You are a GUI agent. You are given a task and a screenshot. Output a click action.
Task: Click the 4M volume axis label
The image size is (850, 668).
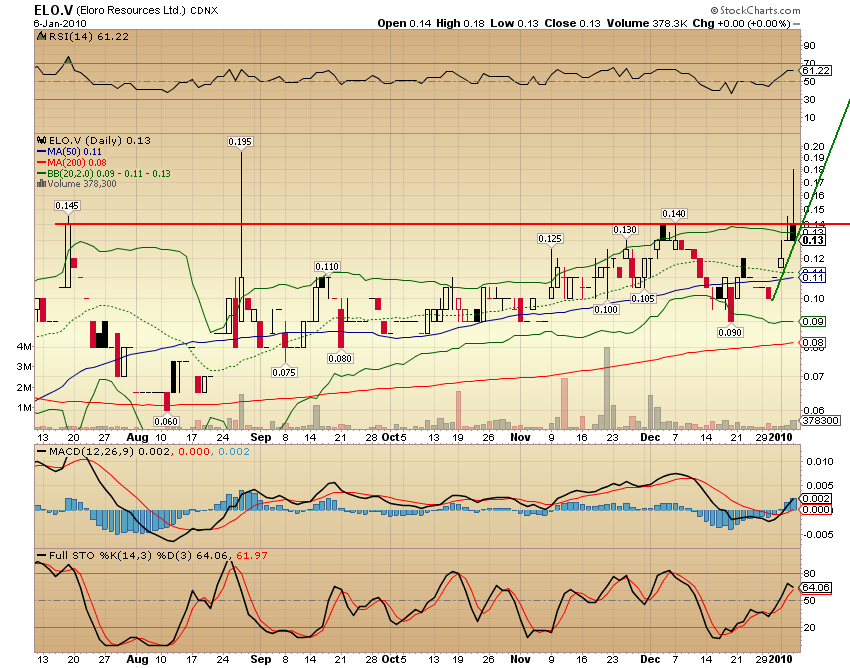(x=24, y=346)
